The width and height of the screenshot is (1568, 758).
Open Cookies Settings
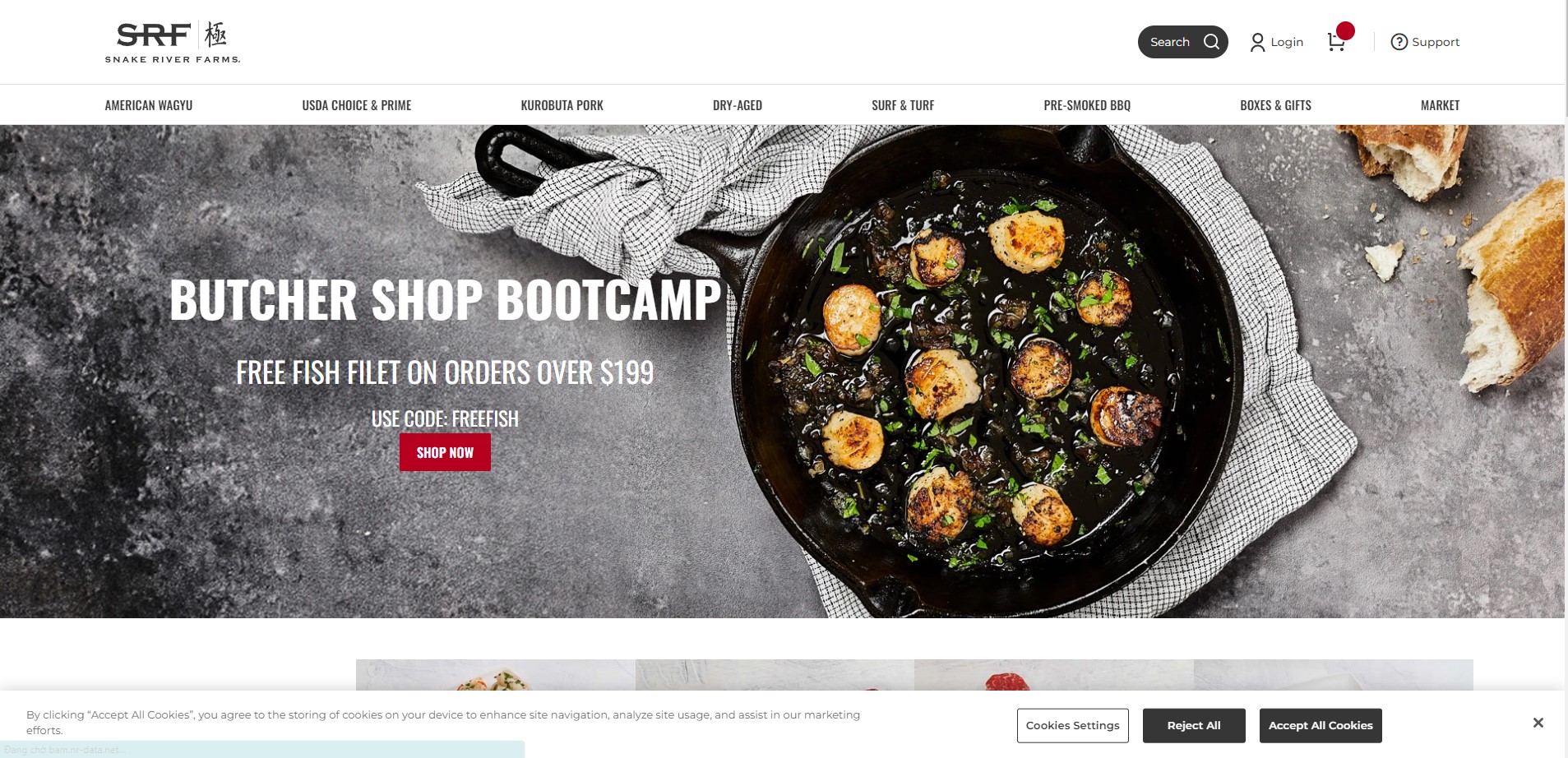[1072, 725]
